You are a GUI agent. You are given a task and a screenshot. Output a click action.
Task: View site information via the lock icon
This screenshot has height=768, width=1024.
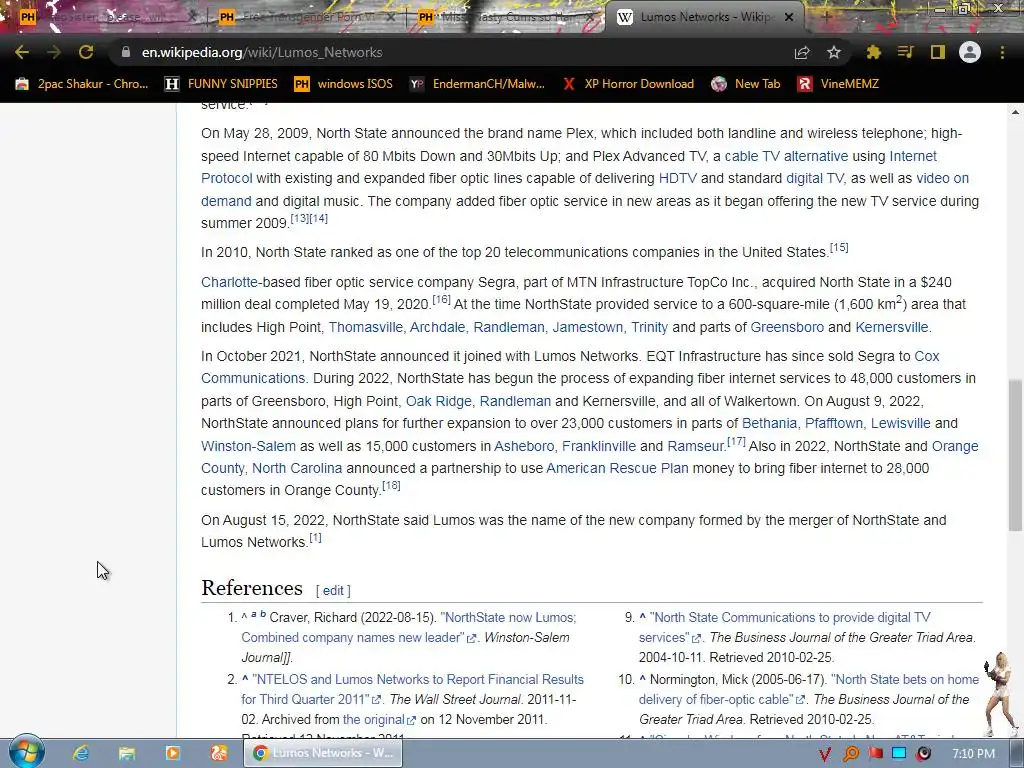(x=126, y=52)
